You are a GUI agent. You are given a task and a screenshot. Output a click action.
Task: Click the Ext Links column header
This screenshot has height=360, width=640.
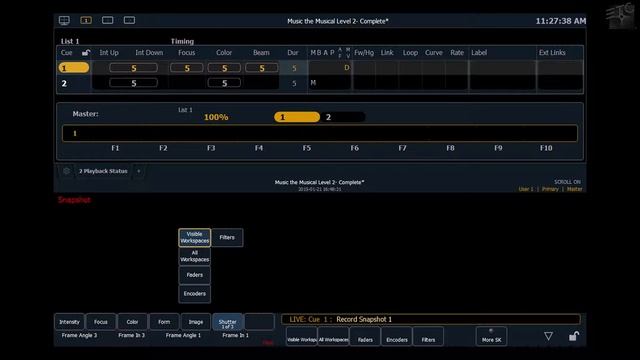coord(552,53)
